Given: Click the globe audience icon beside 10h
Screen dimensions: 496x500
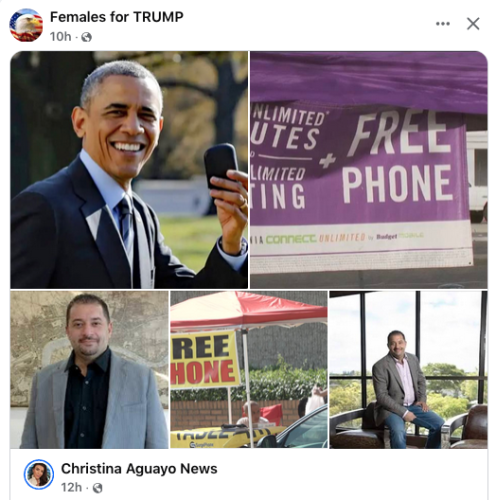Looking at the screenshot, I should click(x=86, y=37).
